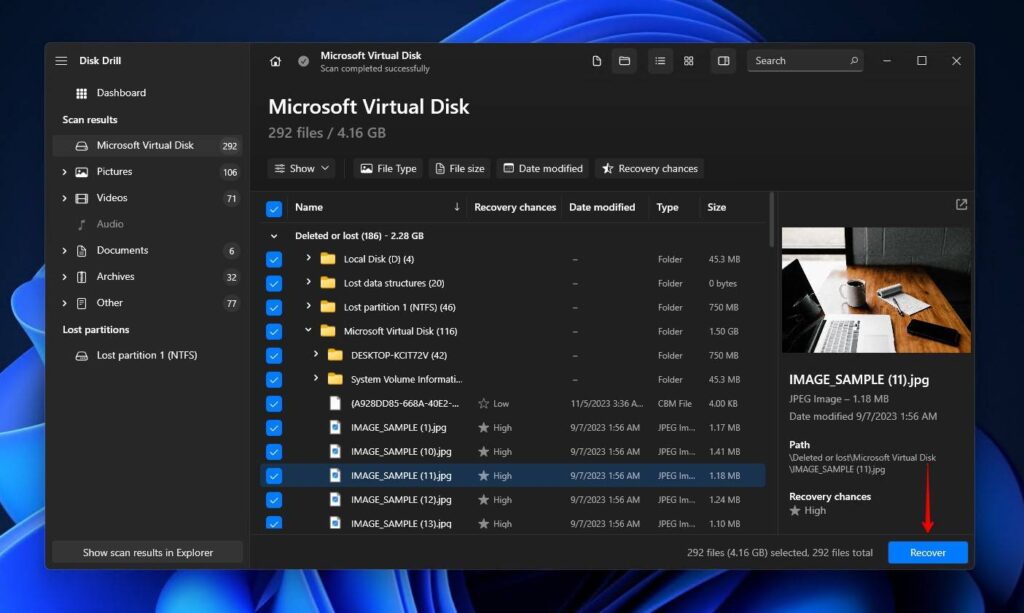Open the Date modified filter

pos(542,168)
